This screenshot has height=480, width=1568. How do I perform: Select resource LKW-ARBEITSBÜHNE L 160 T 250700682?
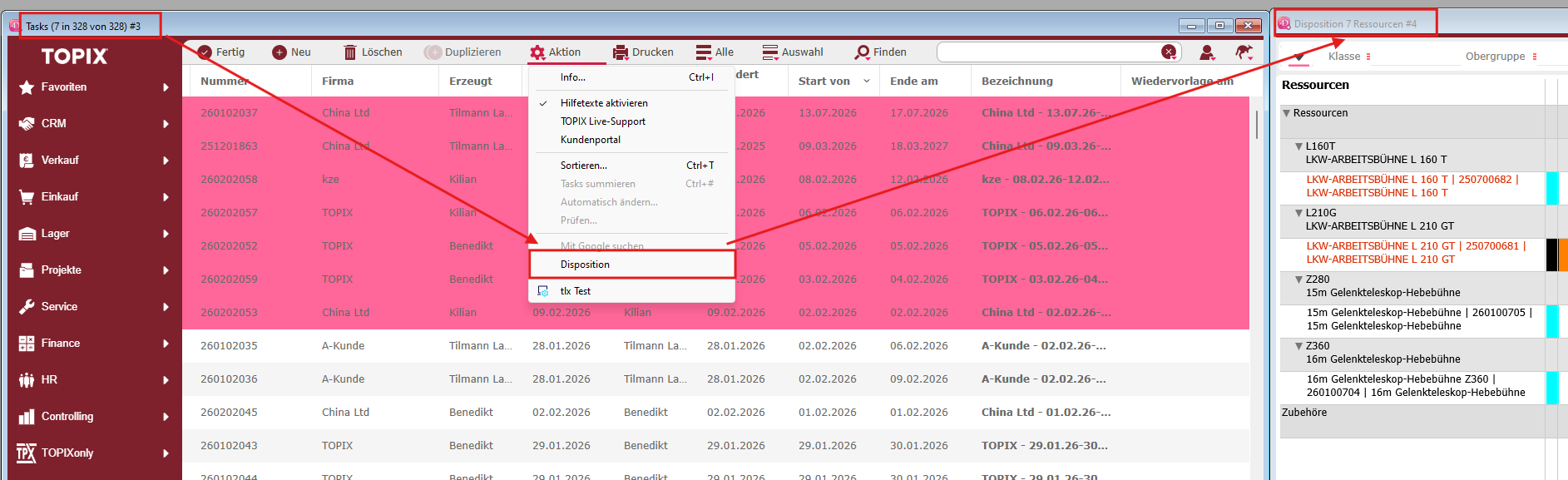pos(1412,186)
